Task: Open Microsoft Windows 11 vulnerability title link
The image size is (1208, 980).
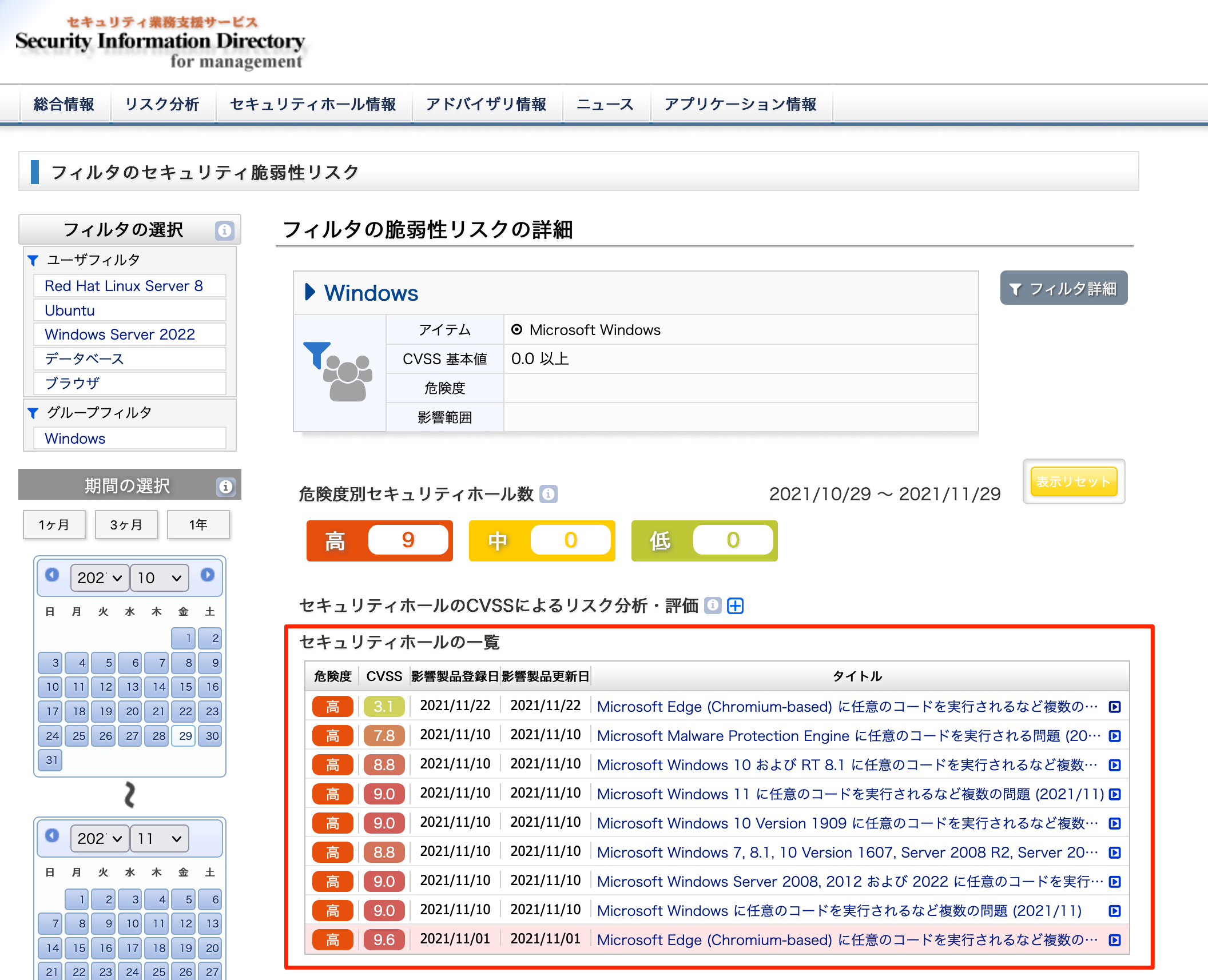Action: point(851,794)
